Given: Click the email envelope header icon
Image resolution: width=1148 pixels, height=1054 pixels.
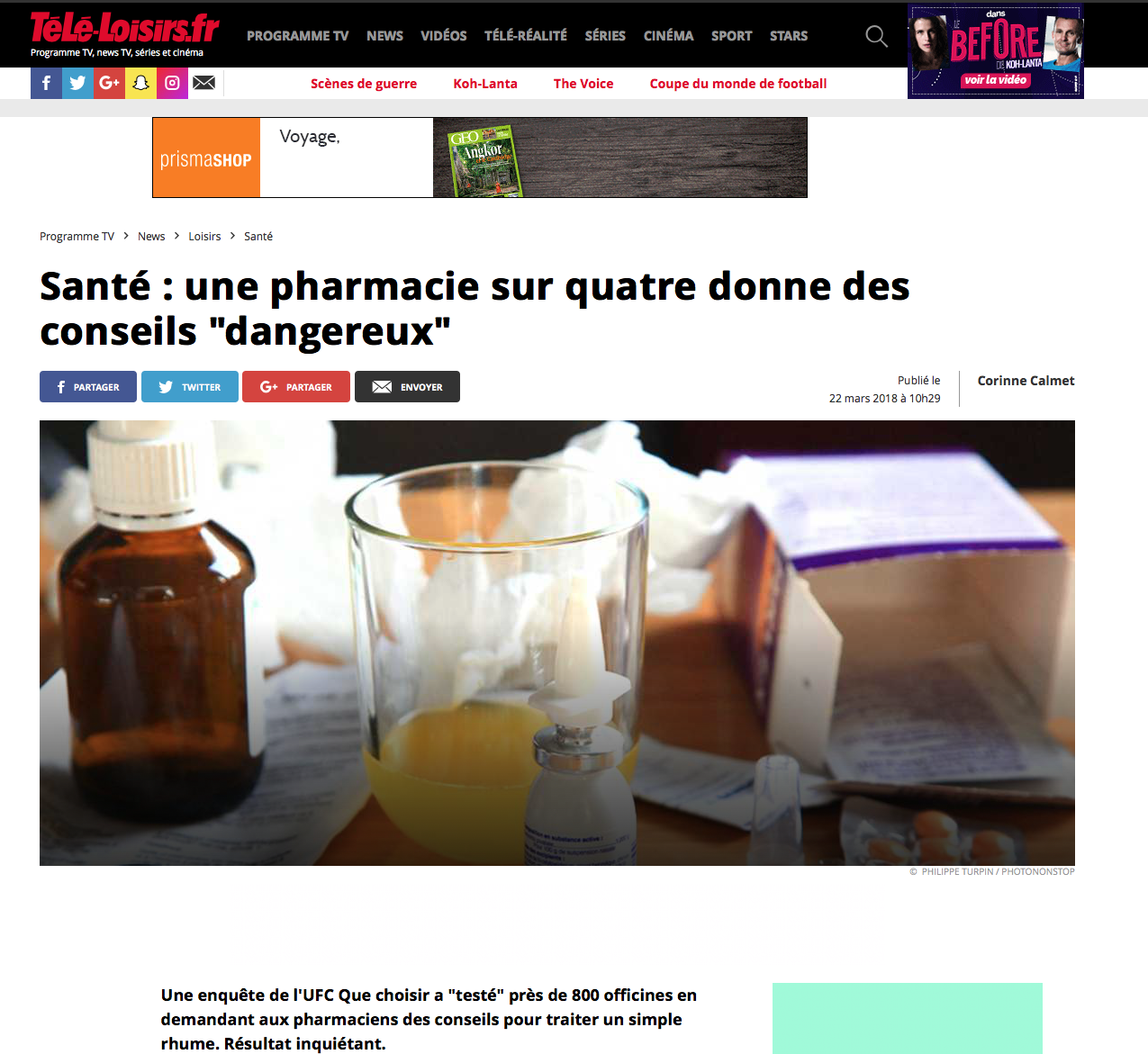Looking at the screenshot, I should coord(204,83).
